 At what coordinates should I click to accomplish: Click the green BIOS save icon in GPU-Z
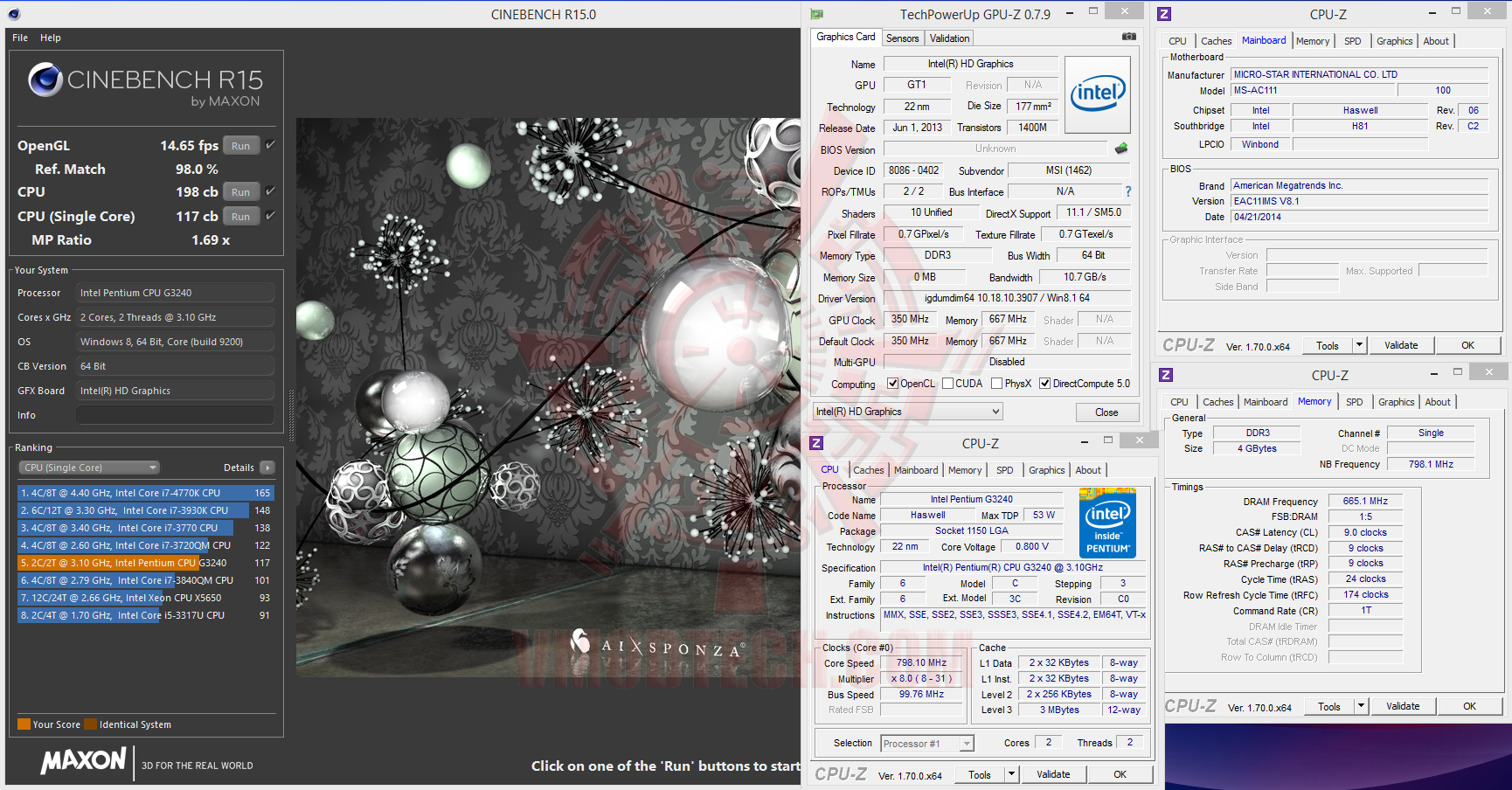(1121, 149)
